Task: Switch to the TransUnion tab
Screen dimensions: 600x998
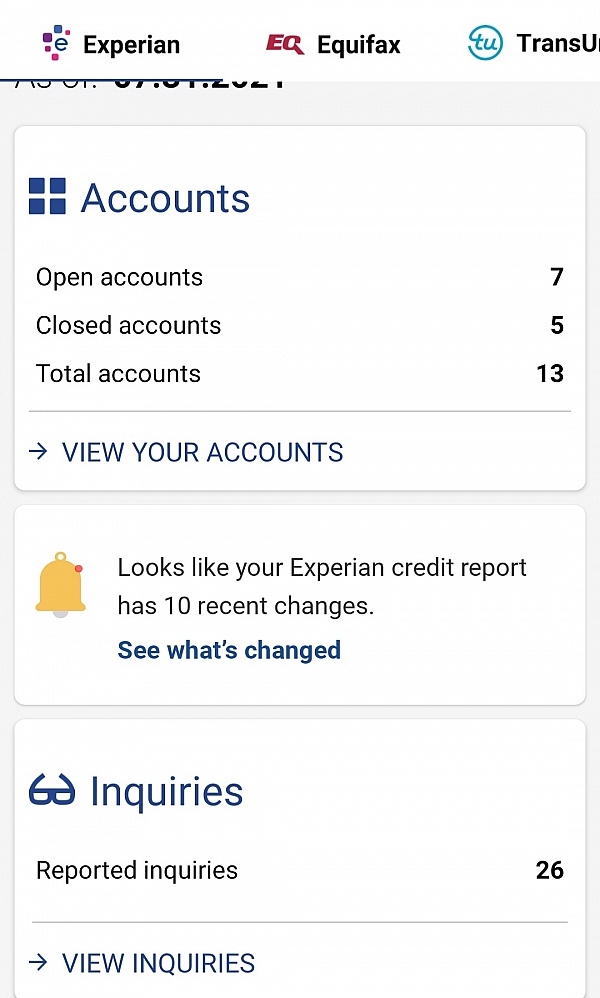Action: coord(530,43)
